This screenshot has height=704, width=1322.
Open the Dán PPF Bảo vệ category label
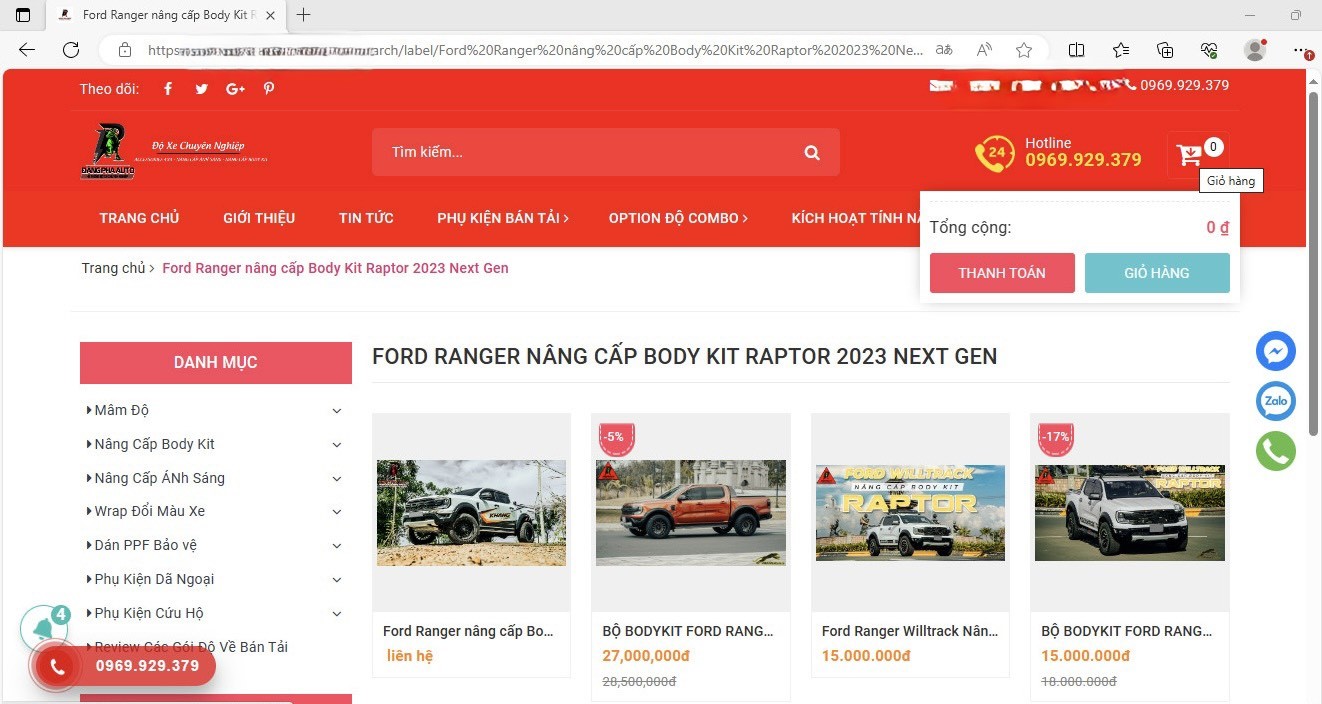(146, 545)
